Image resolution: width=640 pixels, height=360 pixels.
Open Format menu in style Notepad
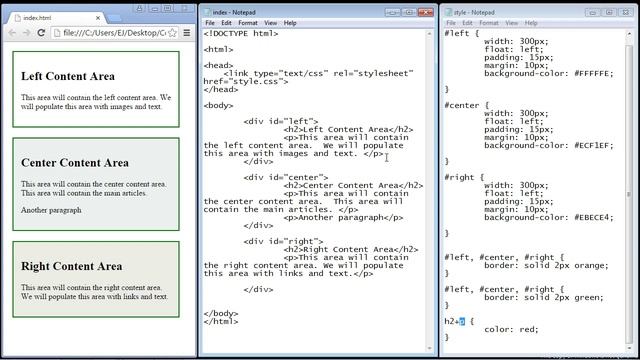[489, 23]
